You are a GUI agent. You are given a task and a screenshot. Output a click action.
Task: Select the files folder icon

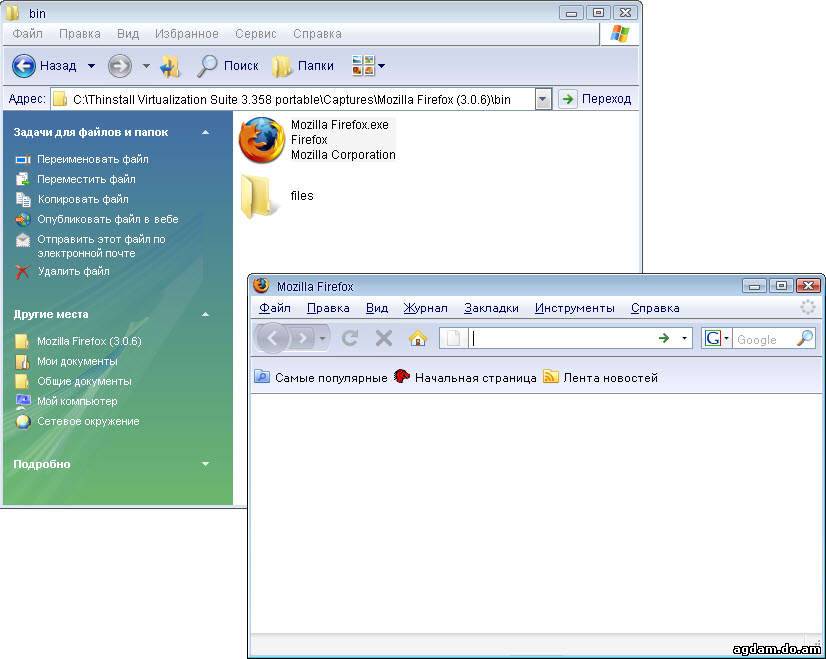(257, 196)
